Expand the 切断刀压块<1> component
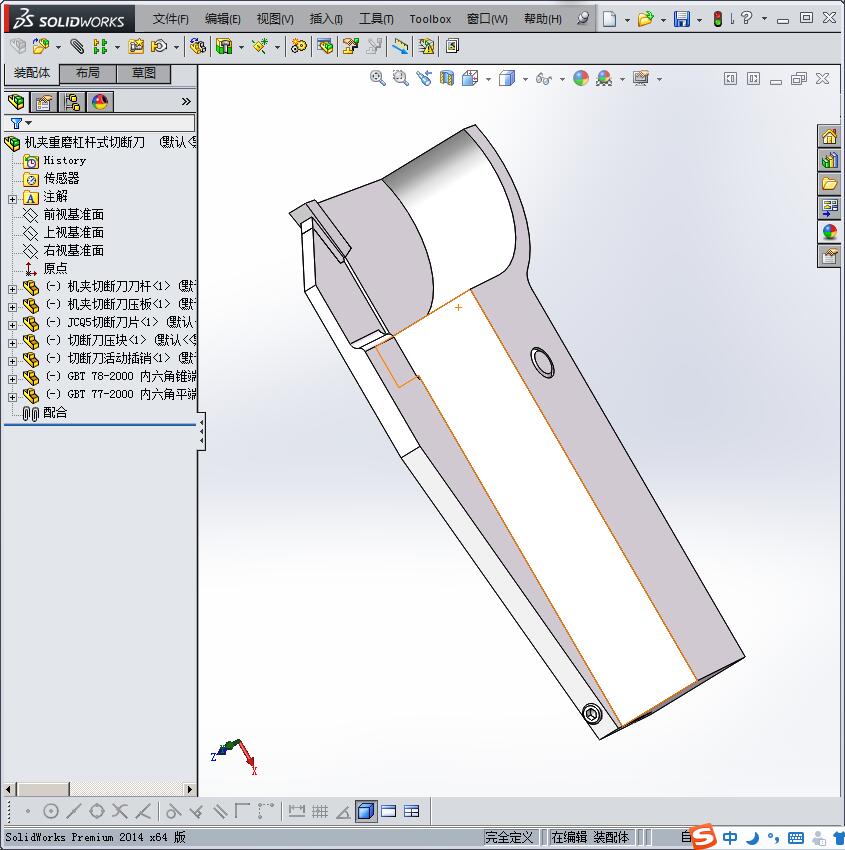The height and width of the screenshot is (850, 845). click(x=12, y=343)
